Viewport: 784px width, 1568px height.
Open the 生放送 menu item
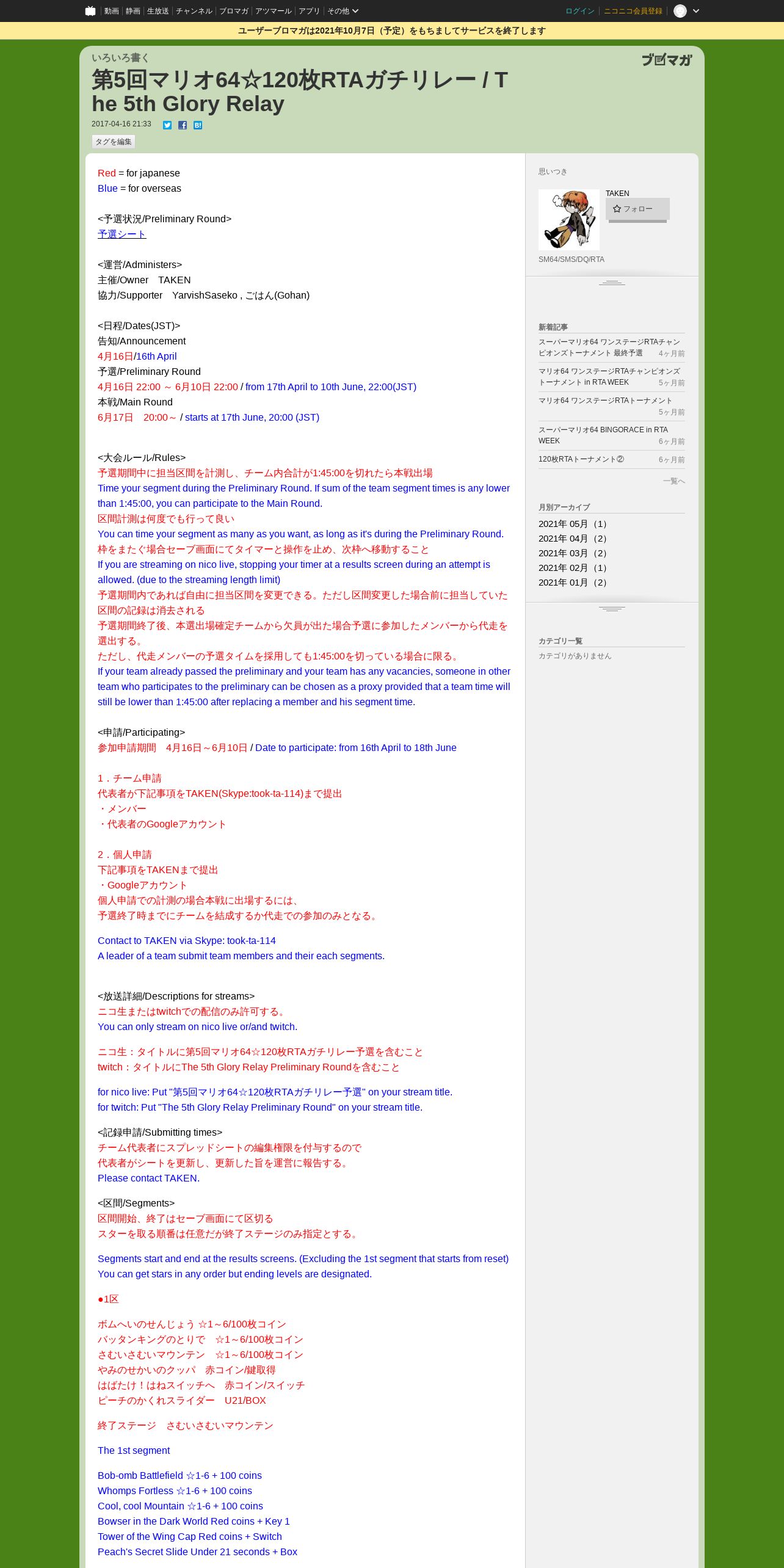158,11
